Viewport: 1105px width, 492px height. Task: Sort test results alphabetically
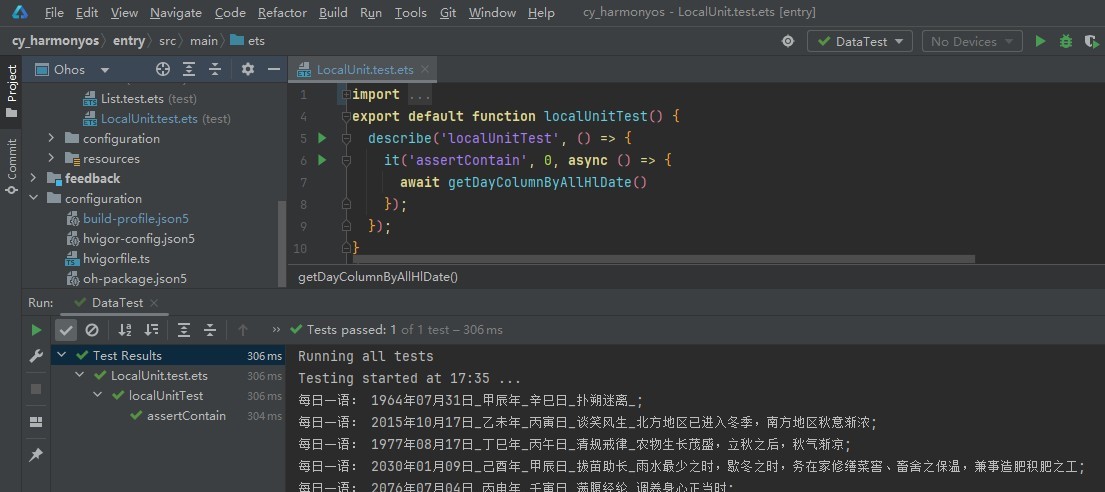coord(125,330)
